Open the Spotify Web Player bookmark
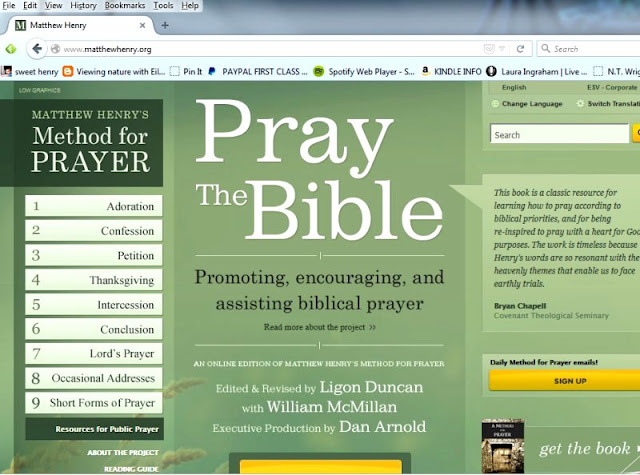This screenshot has width=640, height=475. [364, 72]
